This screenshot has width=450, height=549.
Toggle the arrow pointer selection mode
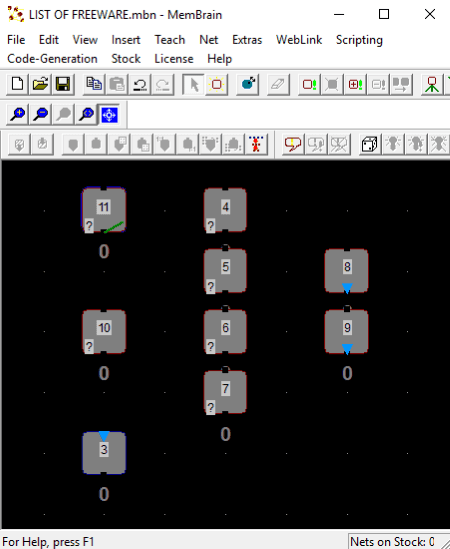pyautogui.click(x=194, y=84)
